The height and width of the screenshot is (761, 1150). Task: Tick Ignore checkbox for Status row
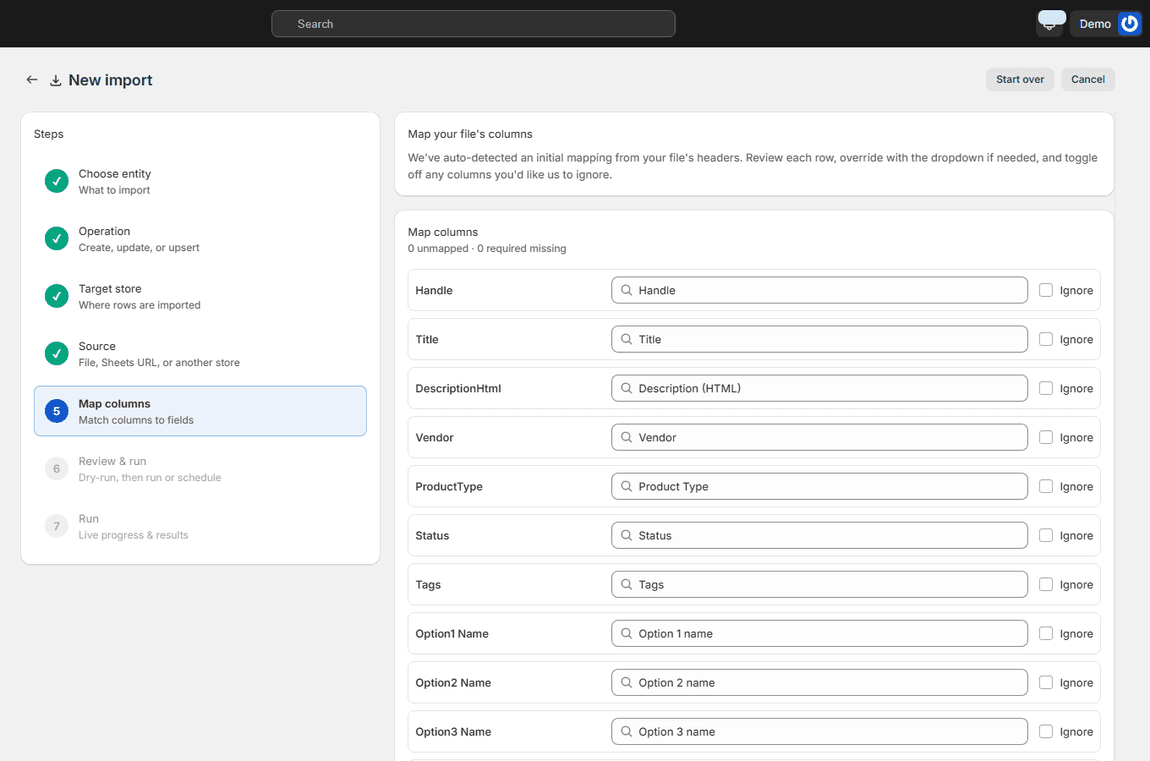(x=1046, y=536)
